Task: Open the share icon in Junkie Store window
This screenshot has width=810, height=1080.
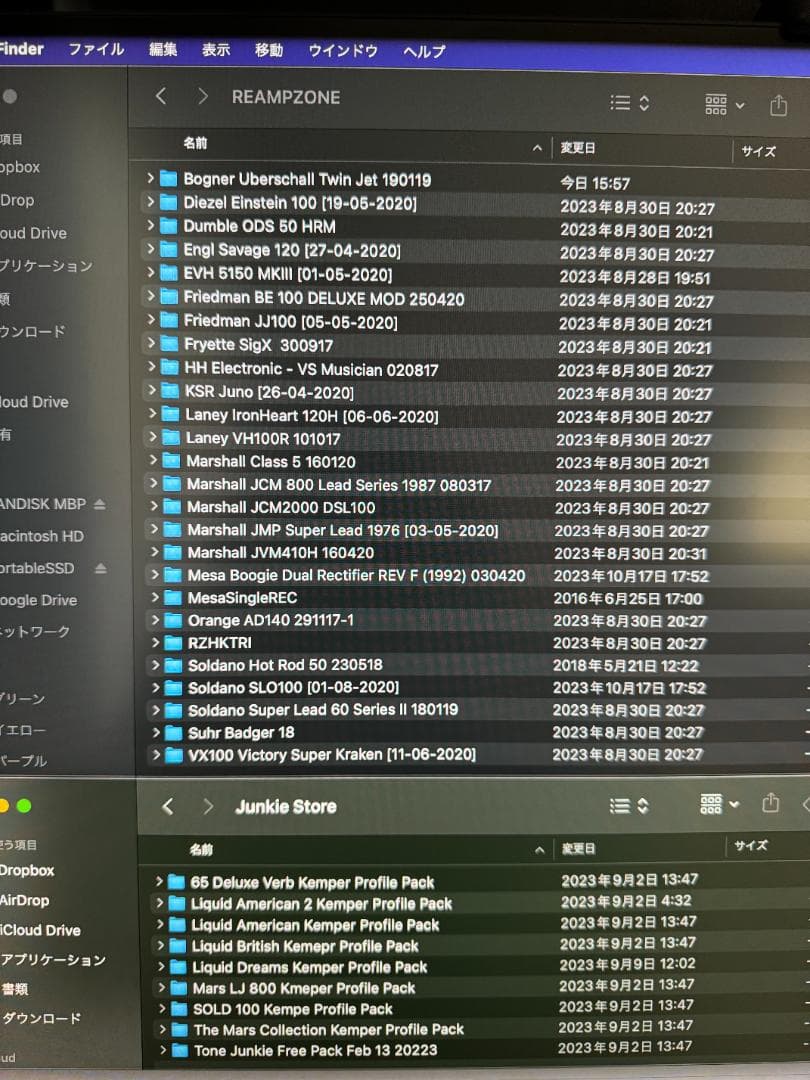Action: pyautogui.click(x=770, y=803)
